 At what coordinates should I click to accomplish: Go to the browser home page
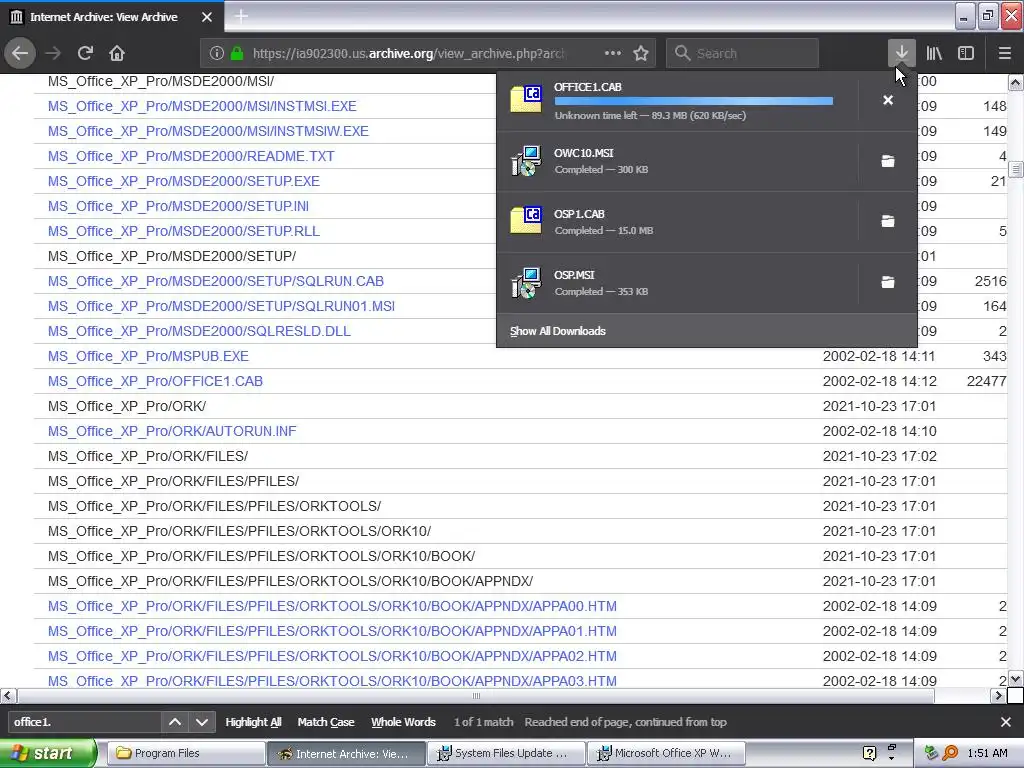117,53
